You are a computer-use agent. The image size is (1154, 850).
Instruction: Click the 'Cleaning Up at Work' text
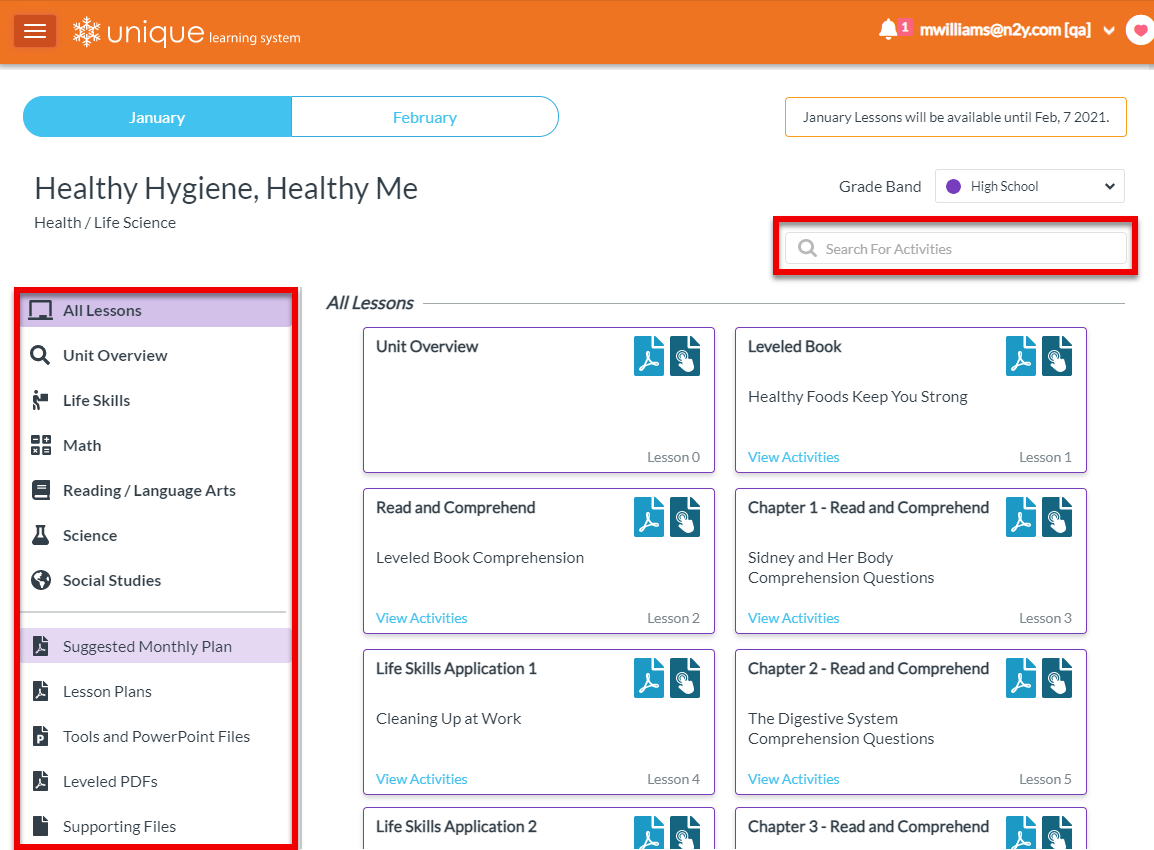[x=448, y=718]
